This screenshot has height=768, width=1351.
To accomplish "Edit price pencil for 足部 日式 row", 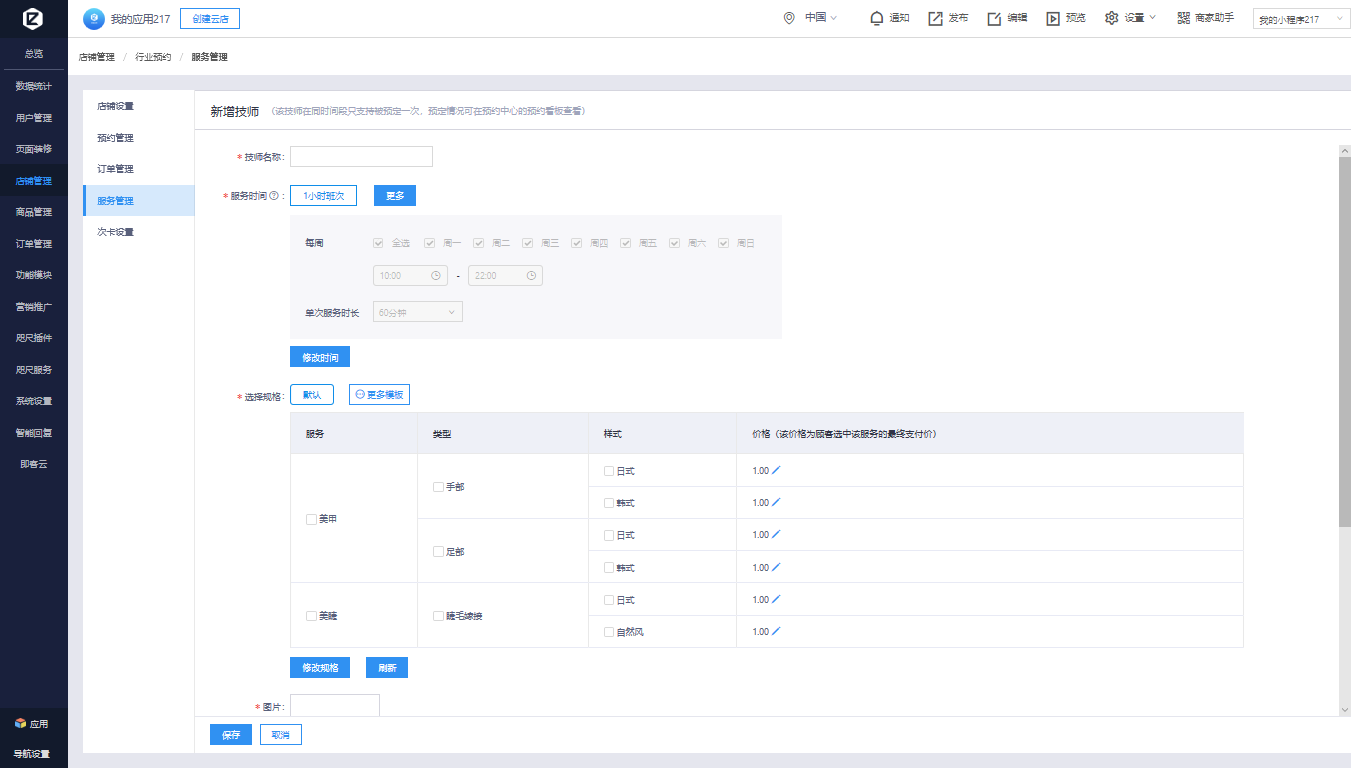I will pyautogui.click(x=776, y=535).
